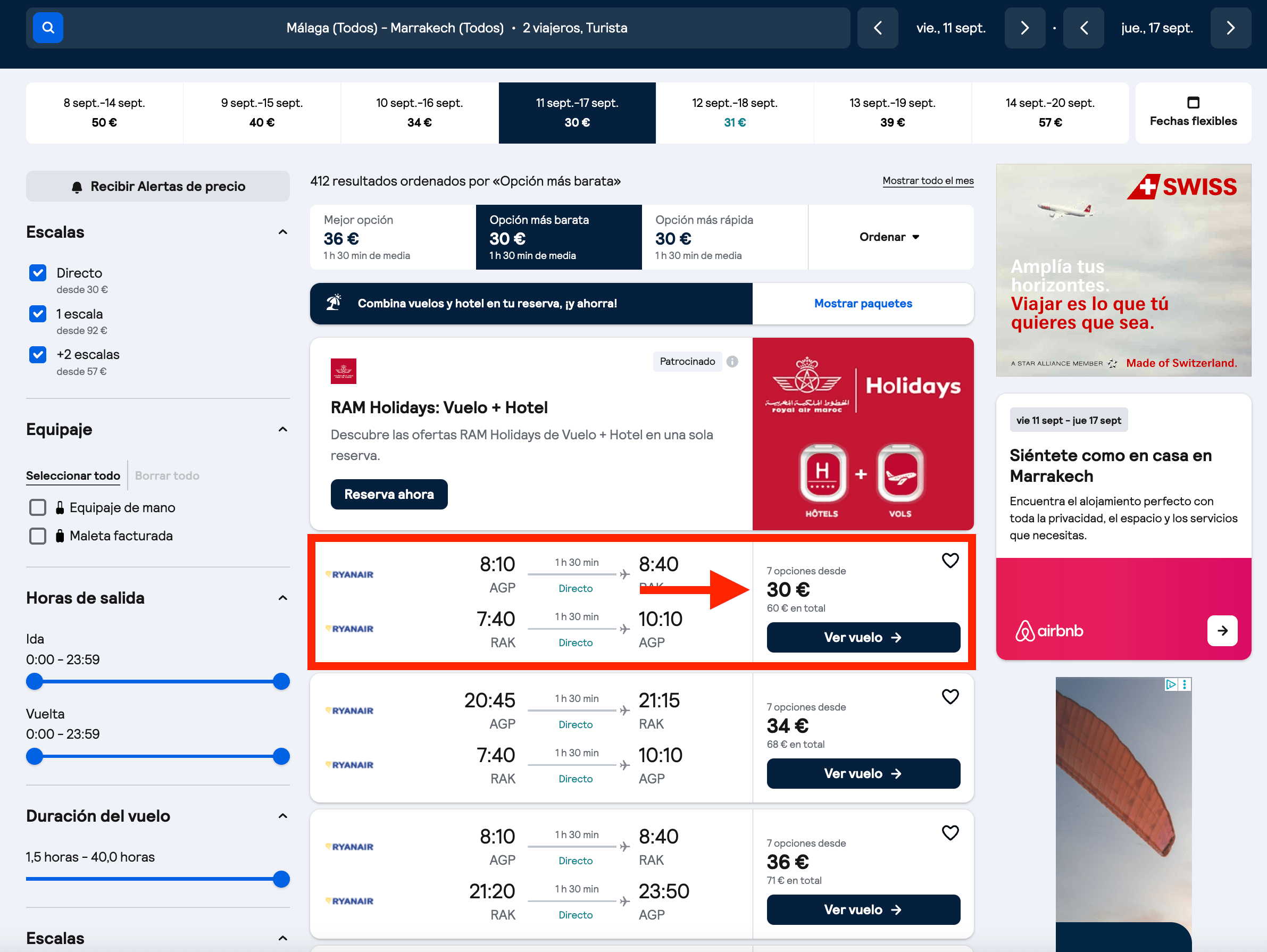Click Seleccionar todo in Equipaje
1267x952 pixels.
point(73,475)
